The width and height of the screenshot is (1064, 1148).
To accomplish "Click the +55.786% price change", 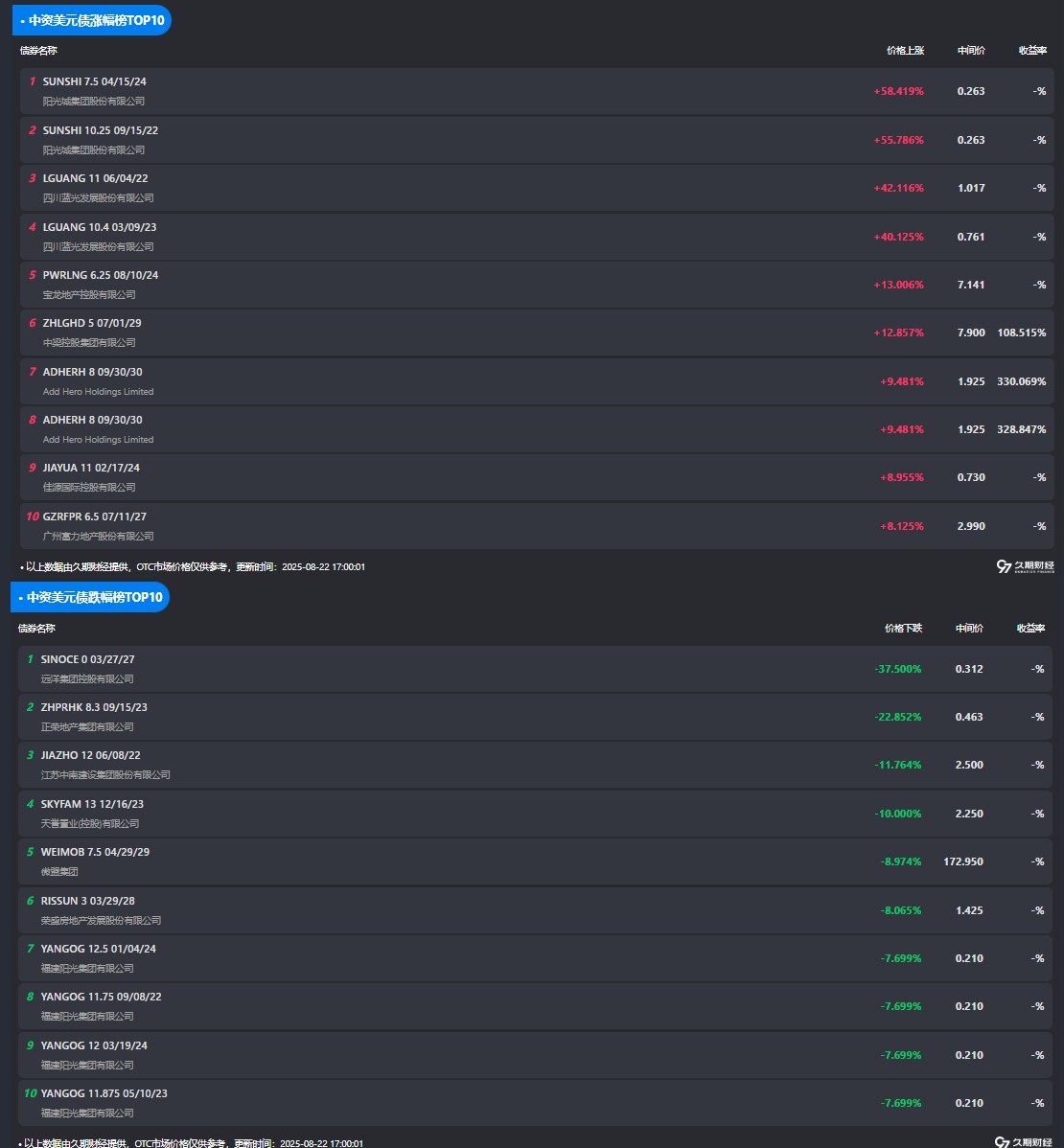I will 898,140.
